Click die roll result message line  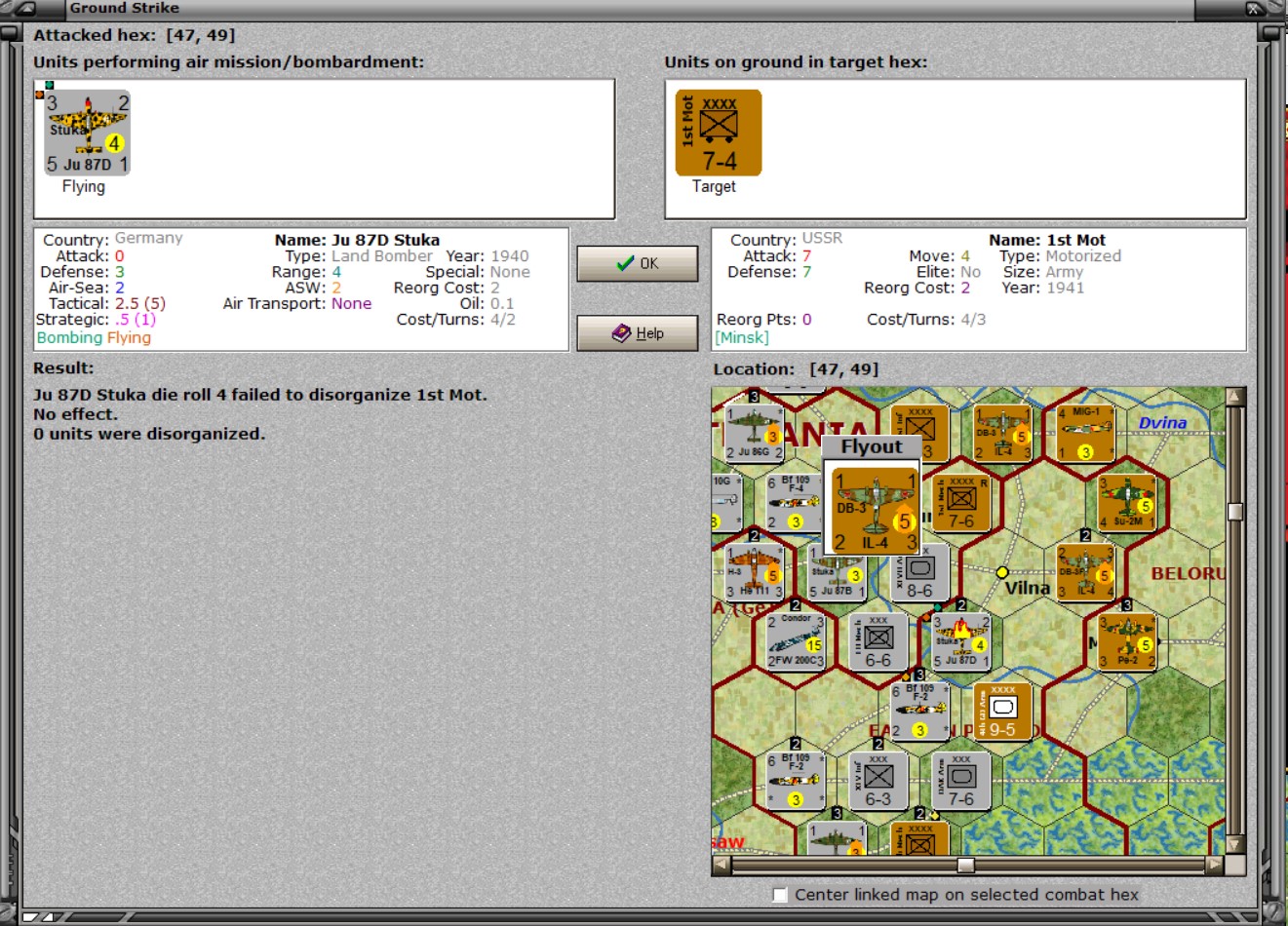click(x=260, y=395)
